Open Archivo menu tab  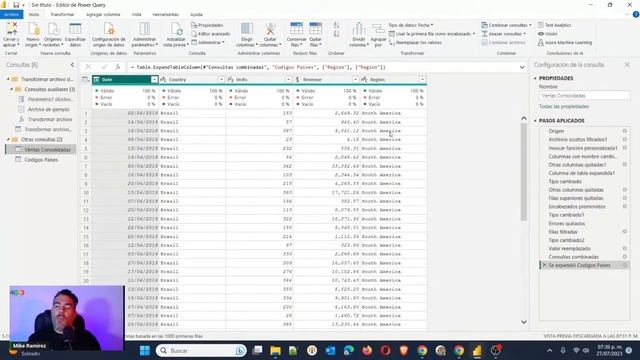[x=11, y=14]
